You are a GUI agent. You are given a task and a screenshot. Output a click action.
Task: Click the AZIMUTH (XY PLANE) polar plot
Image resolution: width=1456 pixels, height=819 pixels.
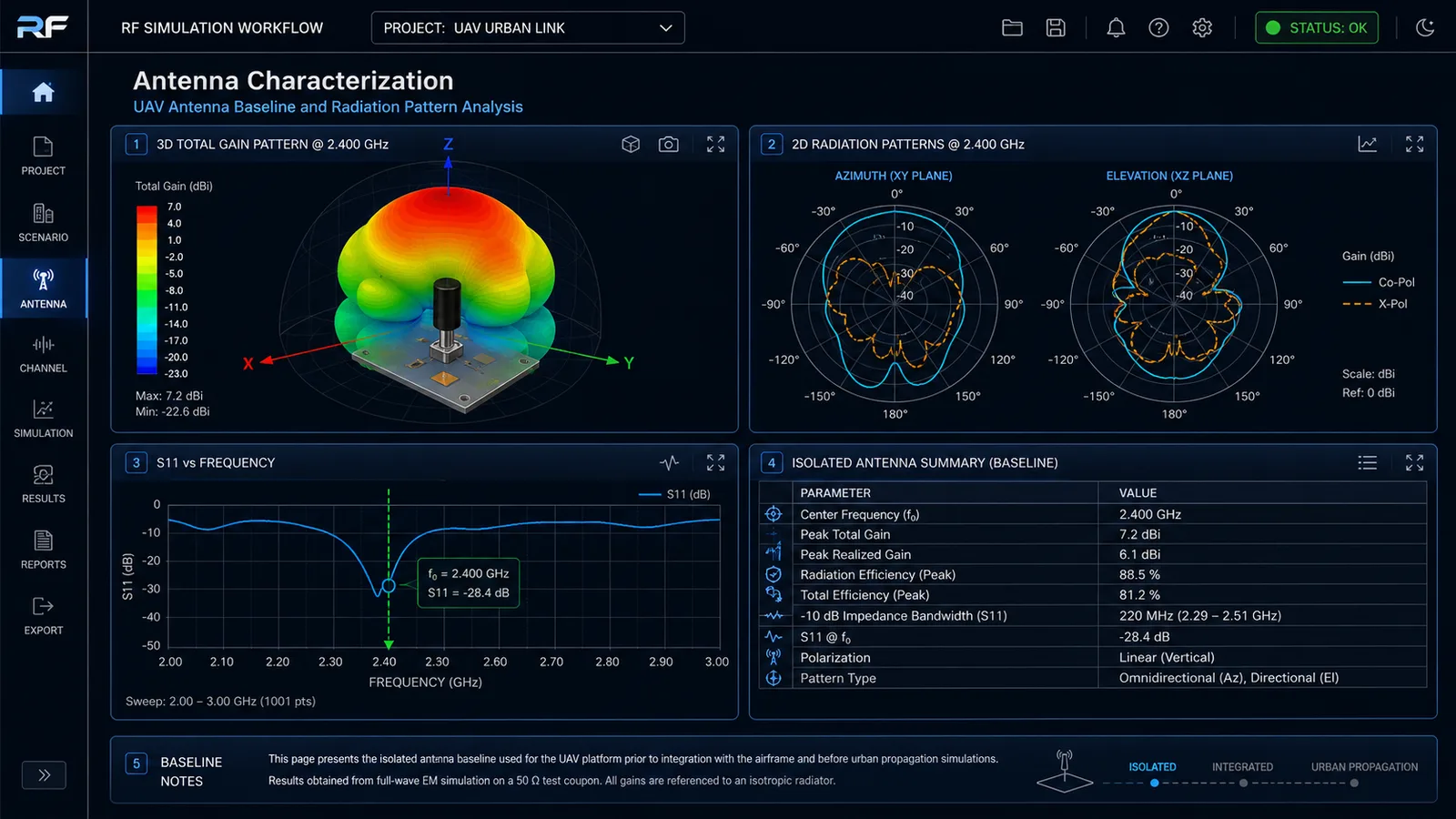pyautogui.click(x=895, y=305)
